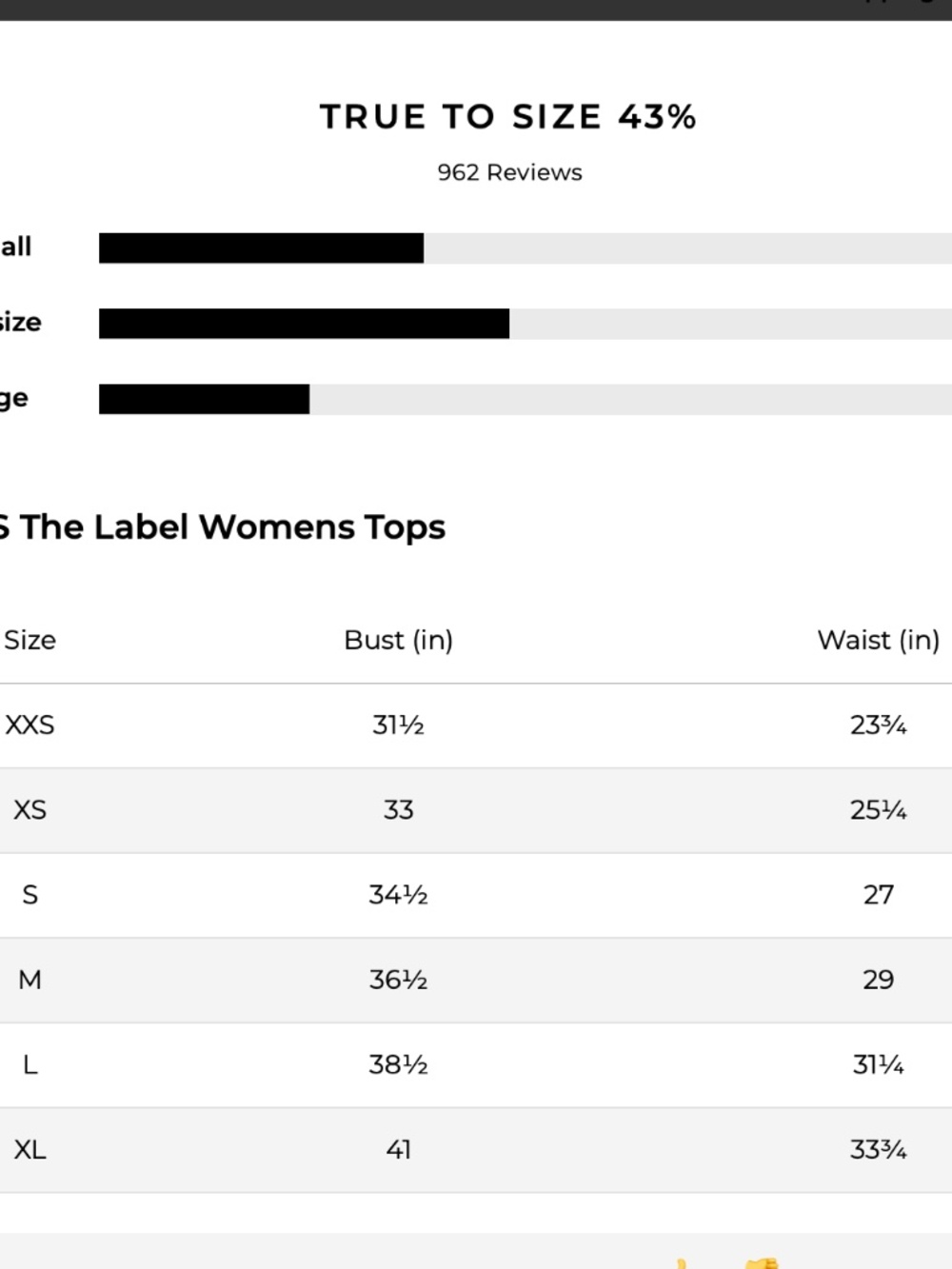Click the Label Womens Tops heading

pos(223,527)
